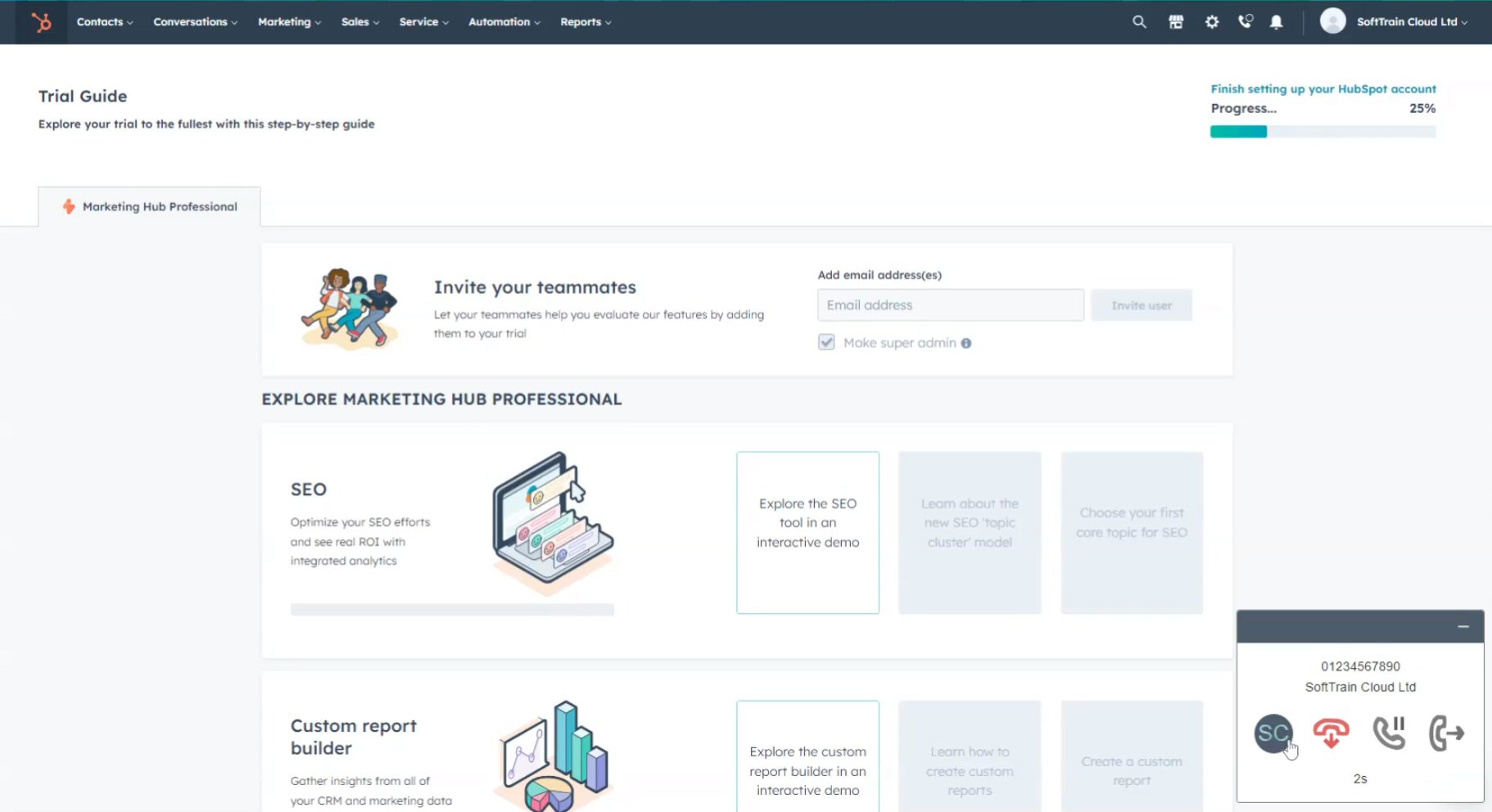The image size is (1492, 812).
Task: Expand the Service menu
Action: pyautogui.click(x=423, y=22)
